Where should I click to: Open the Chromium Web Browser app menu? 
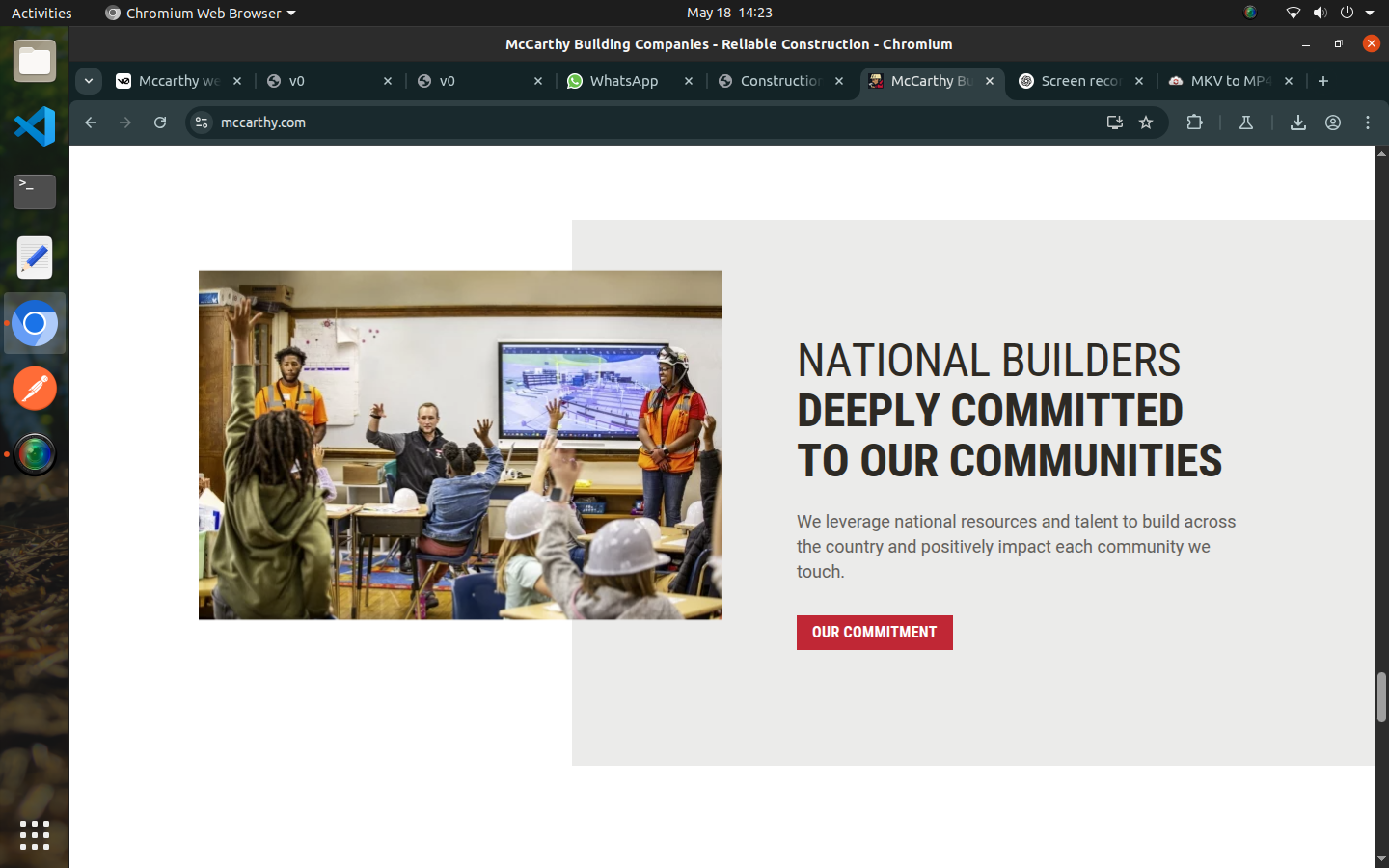coord(200,13)
